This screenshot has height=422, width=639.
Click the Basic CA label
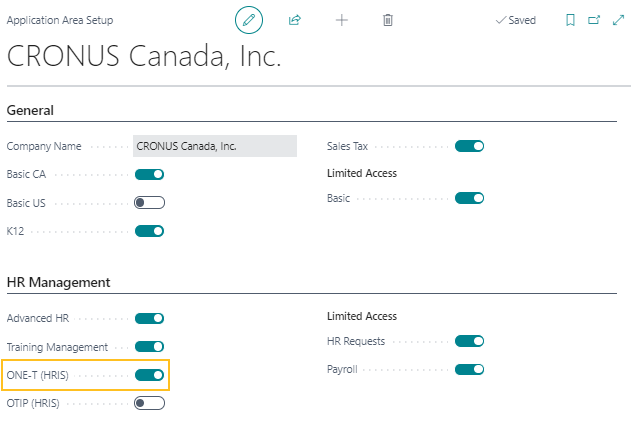point(26,174)
